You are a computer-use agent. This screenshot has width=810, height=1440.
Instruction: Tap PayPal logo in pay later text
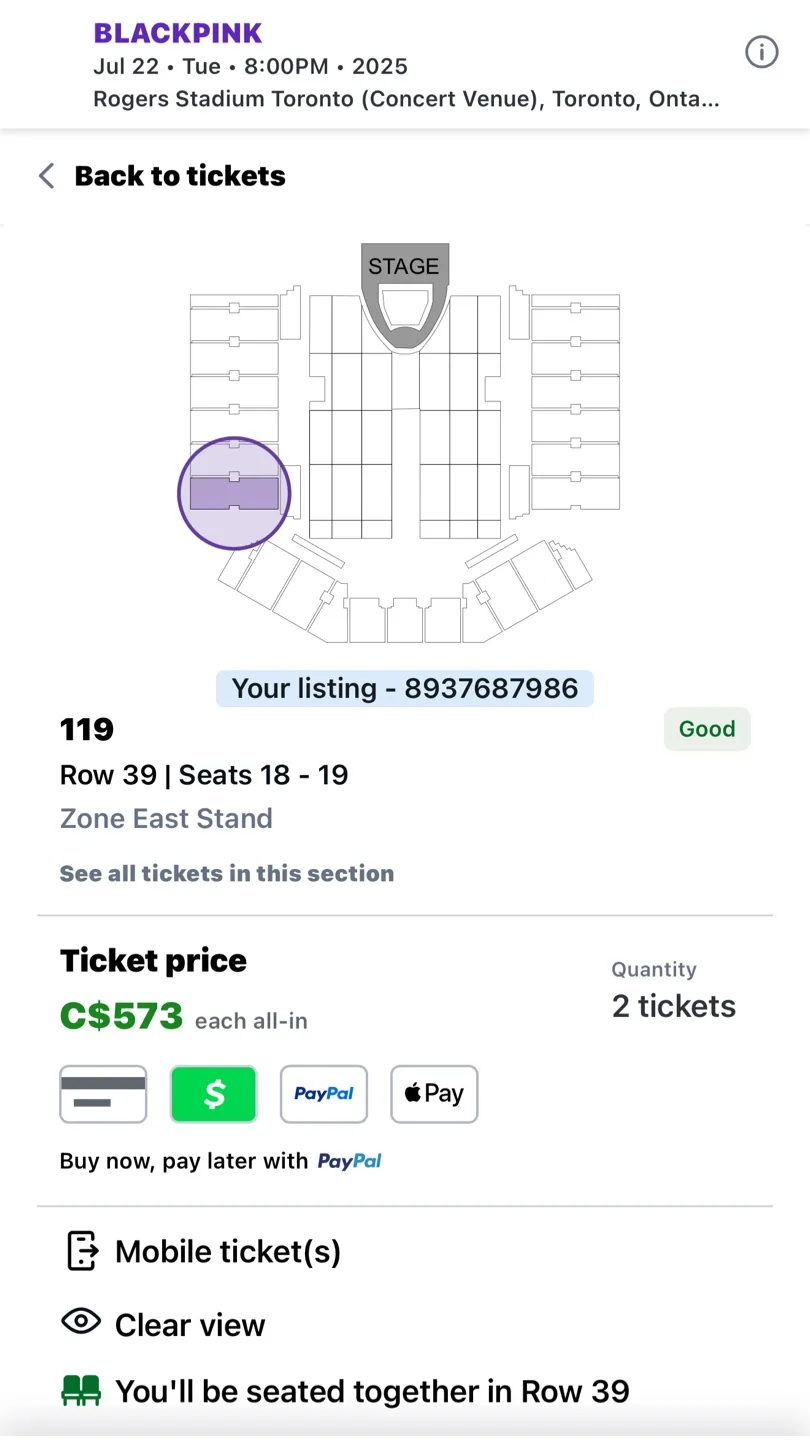350,1161
